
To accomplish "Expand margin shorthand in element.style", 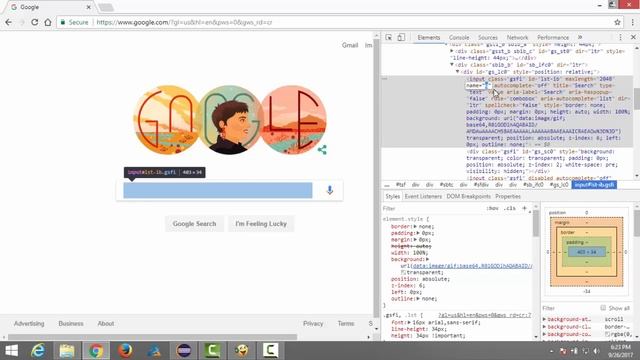I will point(415,240).
